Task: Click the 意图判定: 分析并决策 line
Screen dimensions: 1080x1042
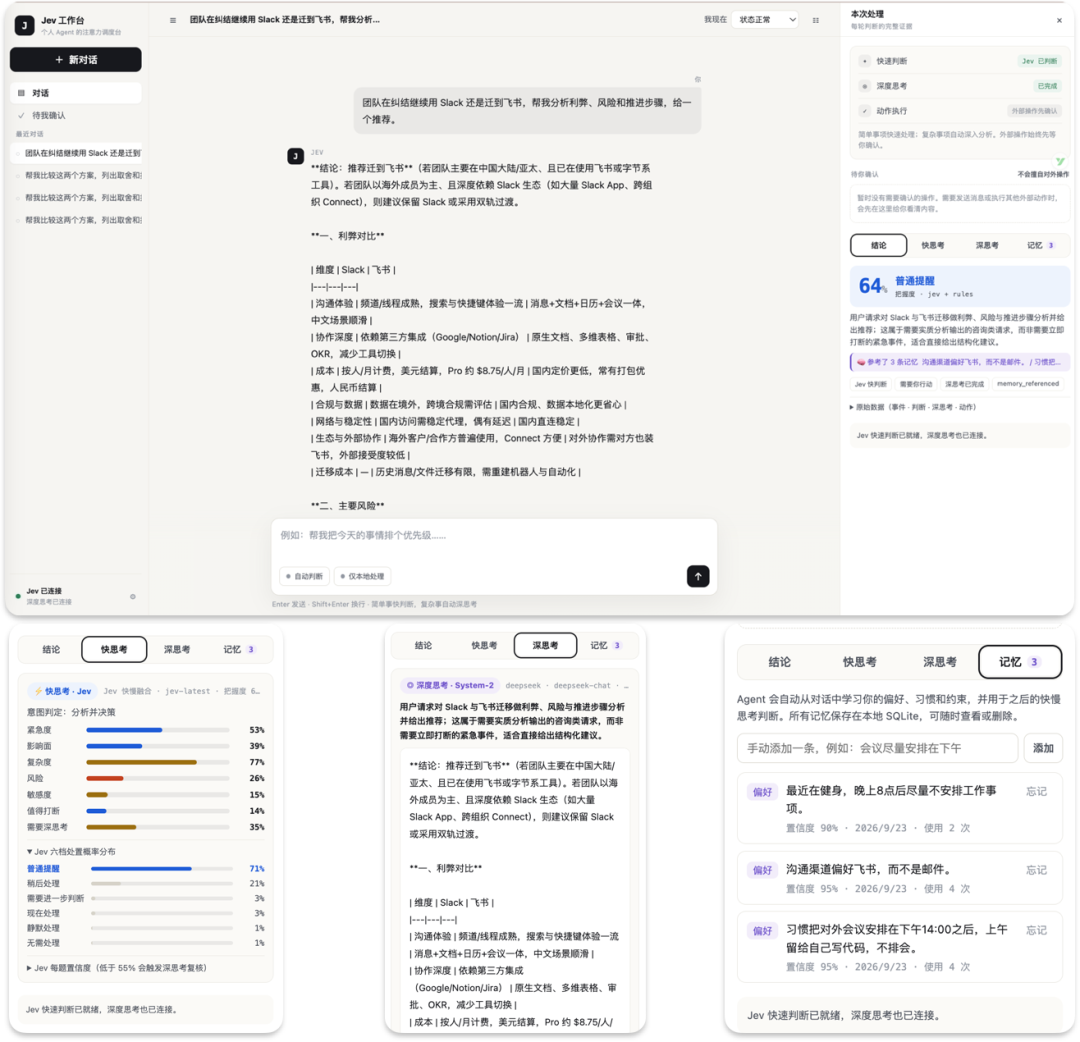Action: pyautogui.click(x=71, y=712)
